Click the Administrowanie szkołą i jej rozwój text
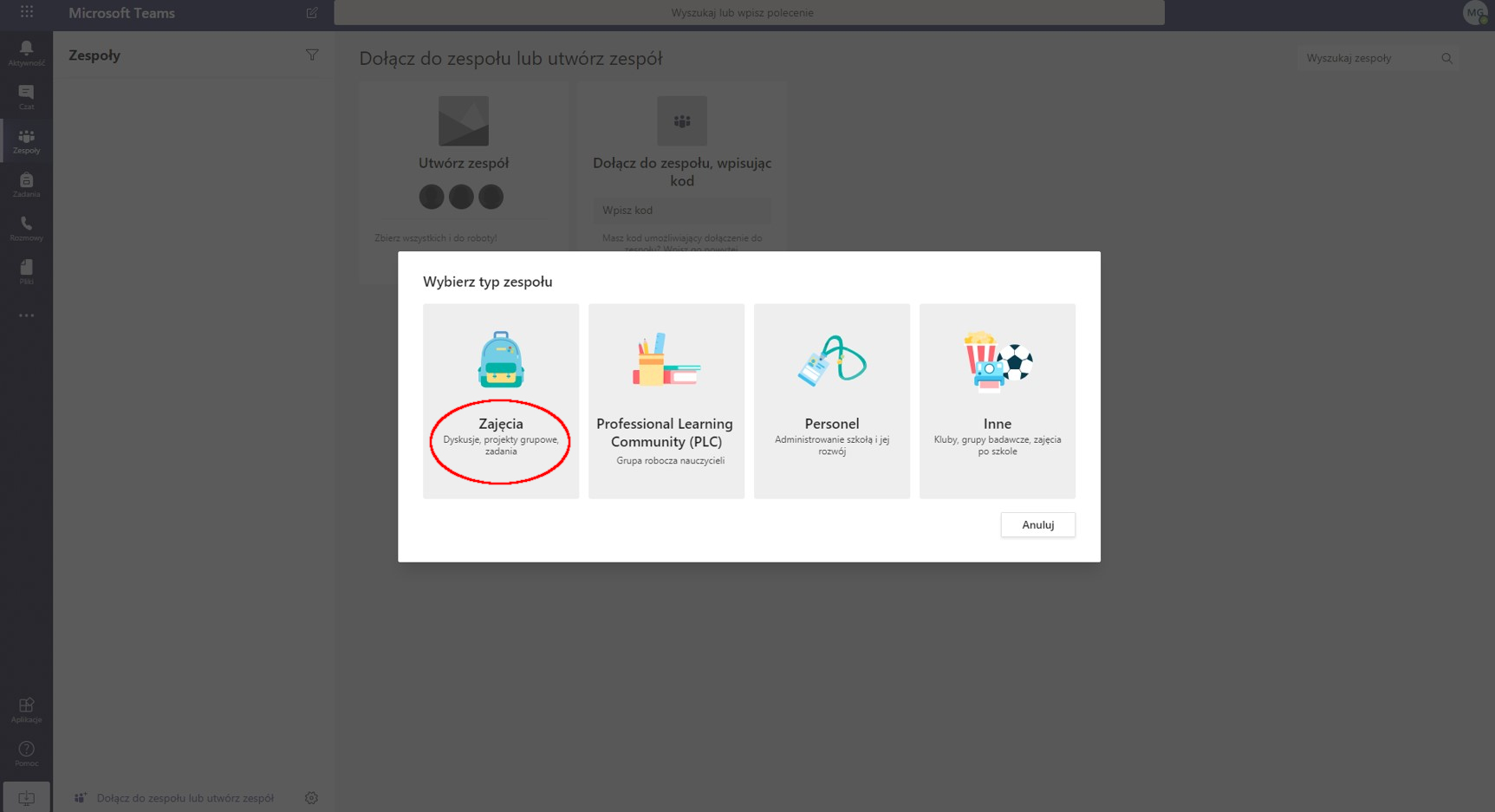1495x812 pixels. [x=832, y=445]
